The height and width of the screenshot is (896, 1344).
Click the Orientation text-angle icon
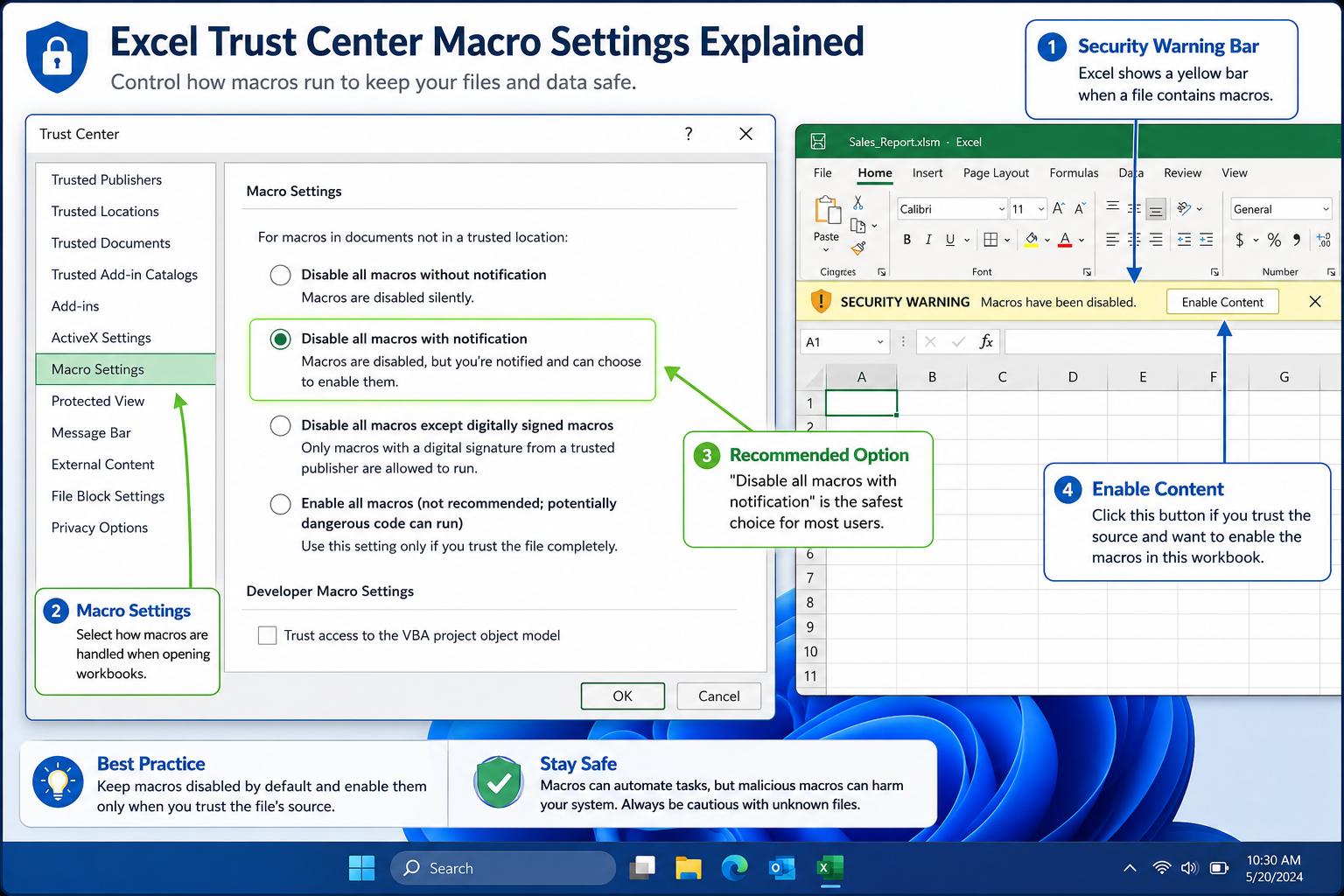tap(1185, 208)
